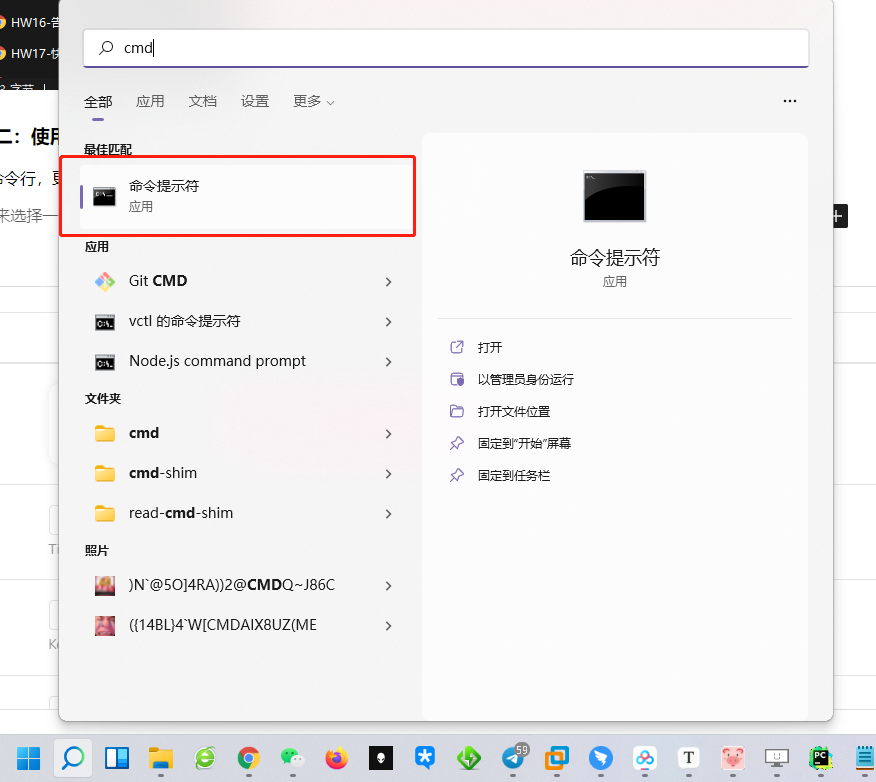Open PyCharm from the taskbar

(x=821, y=758)
